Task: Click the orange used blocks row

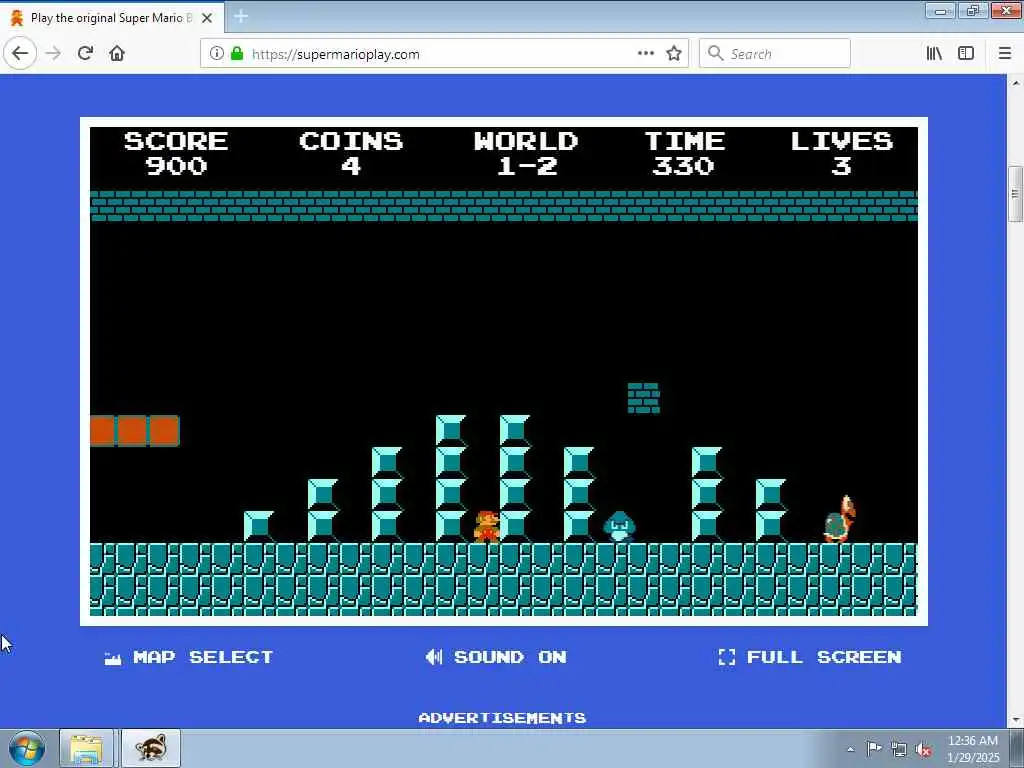Action: click(135, 431)
